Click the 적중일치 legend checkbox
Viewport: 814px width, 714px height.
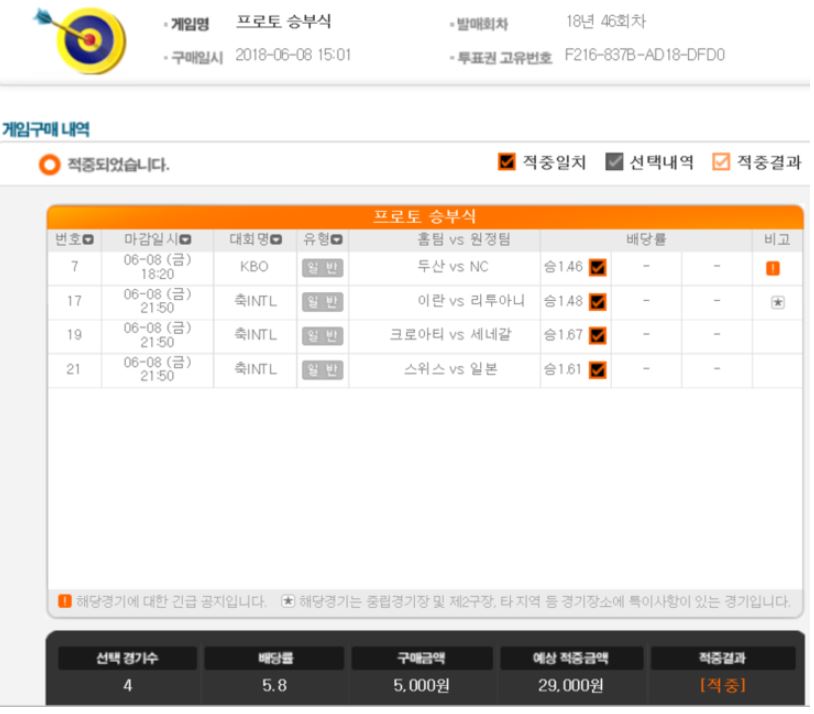click(x=506, y=161)
